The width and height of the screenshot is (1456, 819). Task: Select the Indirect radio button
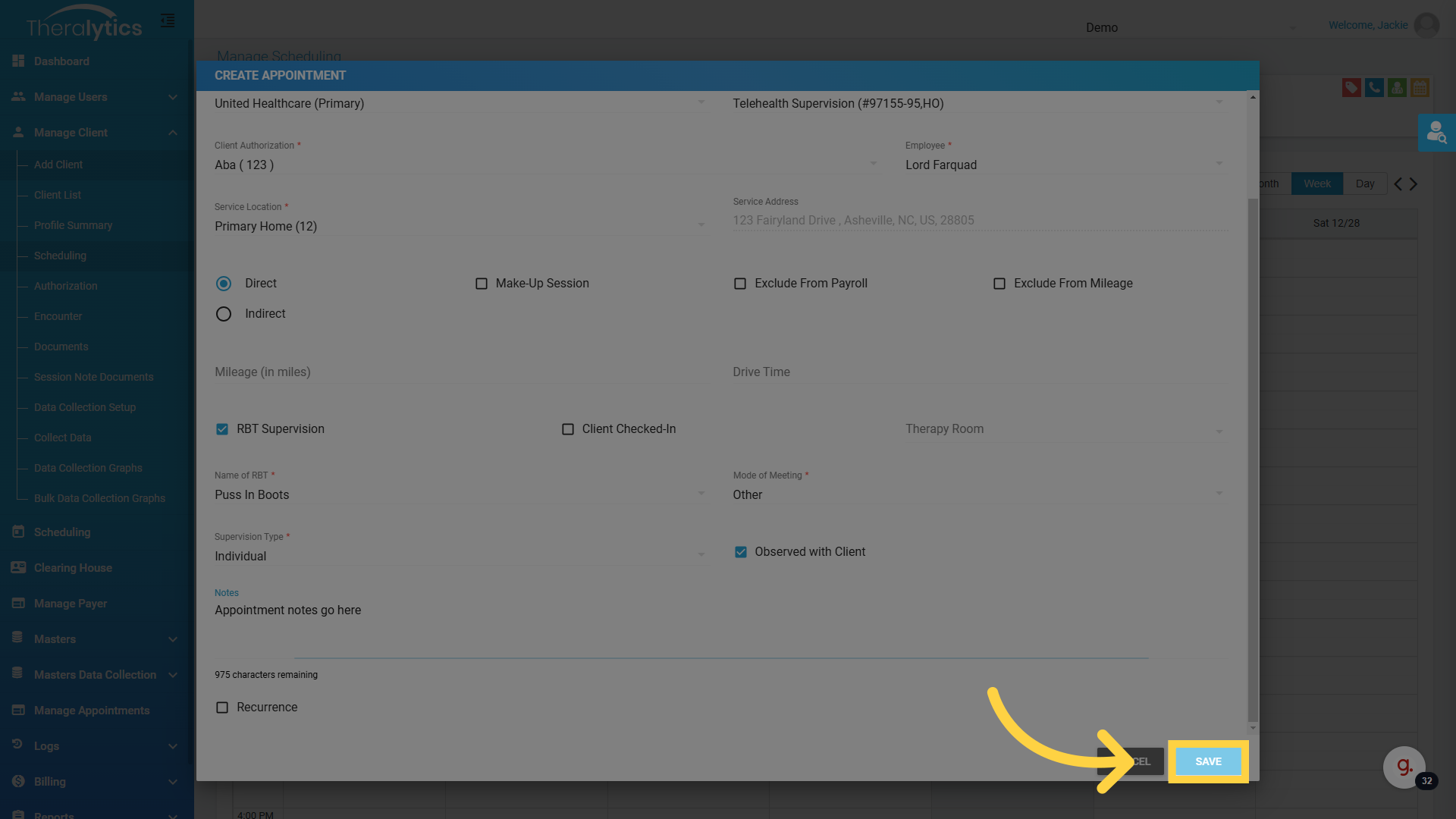point(224,314)
